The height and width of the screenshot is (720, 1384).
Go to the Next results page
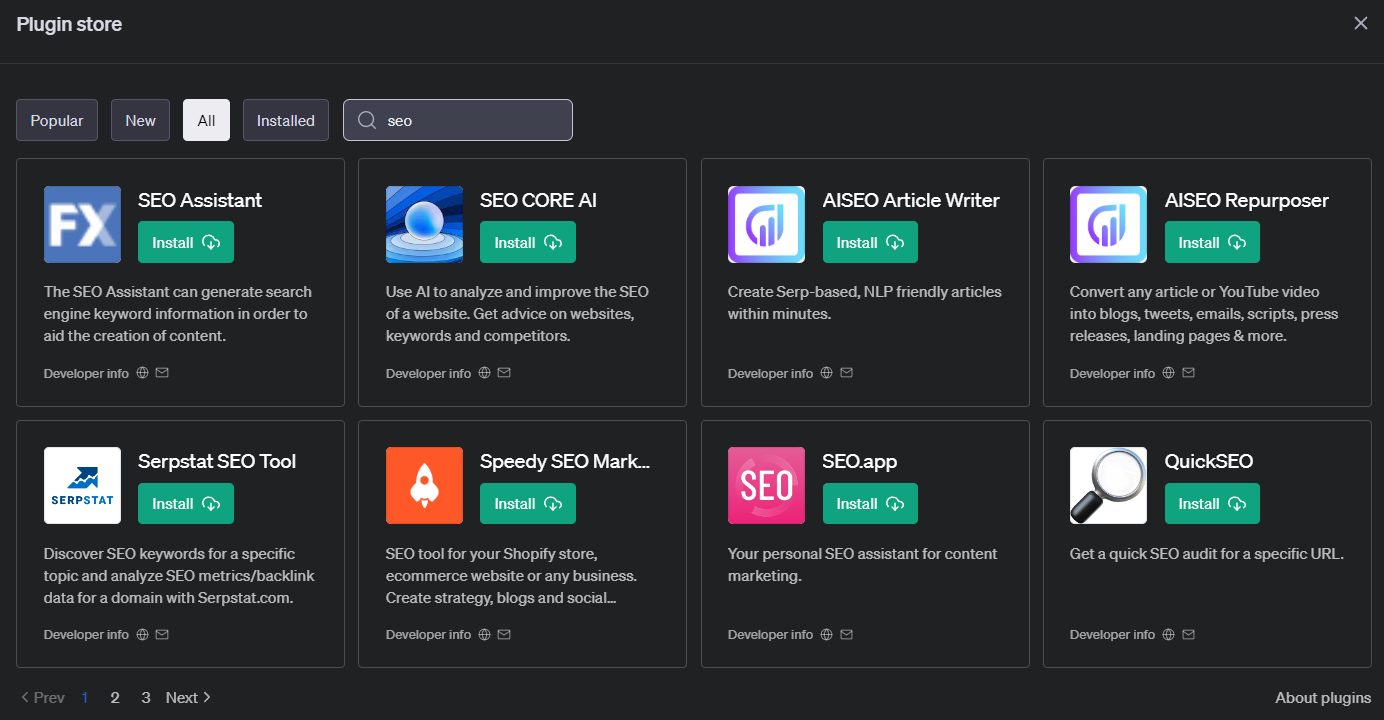point(189,697)
